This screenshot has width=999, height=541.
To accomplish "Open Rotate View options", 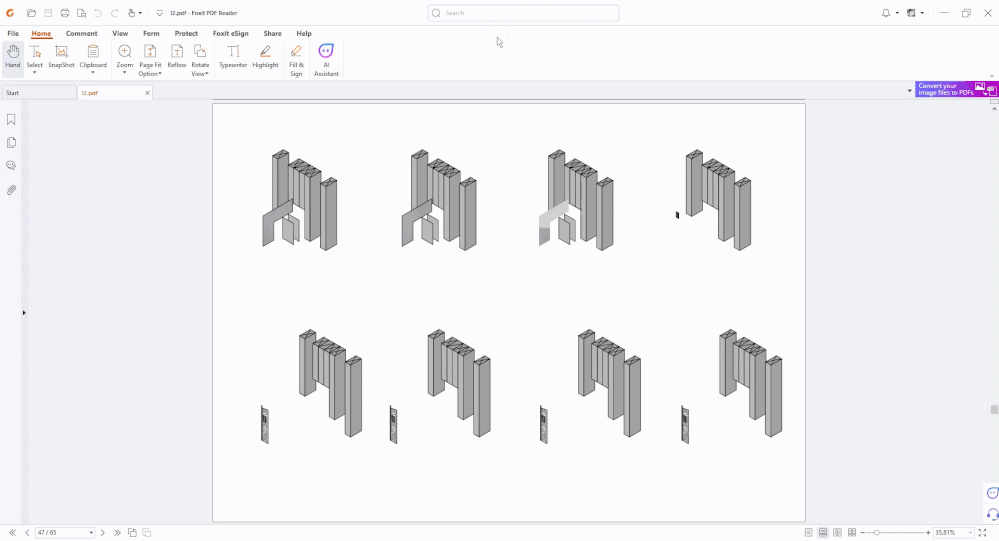I will (x=200, y=61).
